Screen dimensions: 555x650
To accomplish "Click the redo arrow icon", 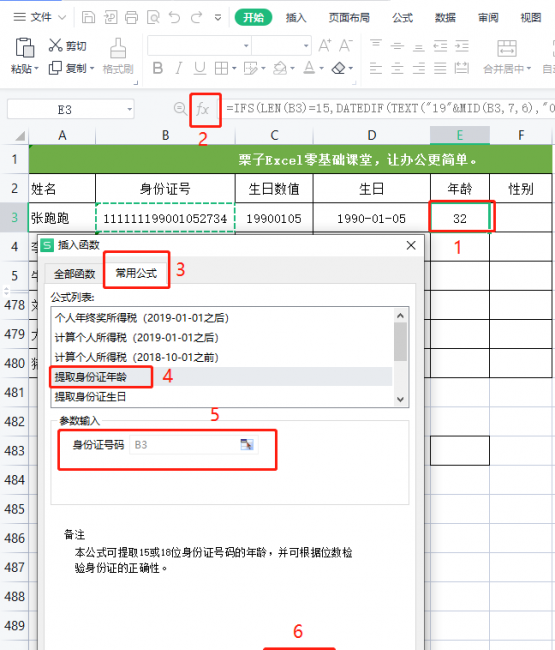I will (x=196, y=17).
